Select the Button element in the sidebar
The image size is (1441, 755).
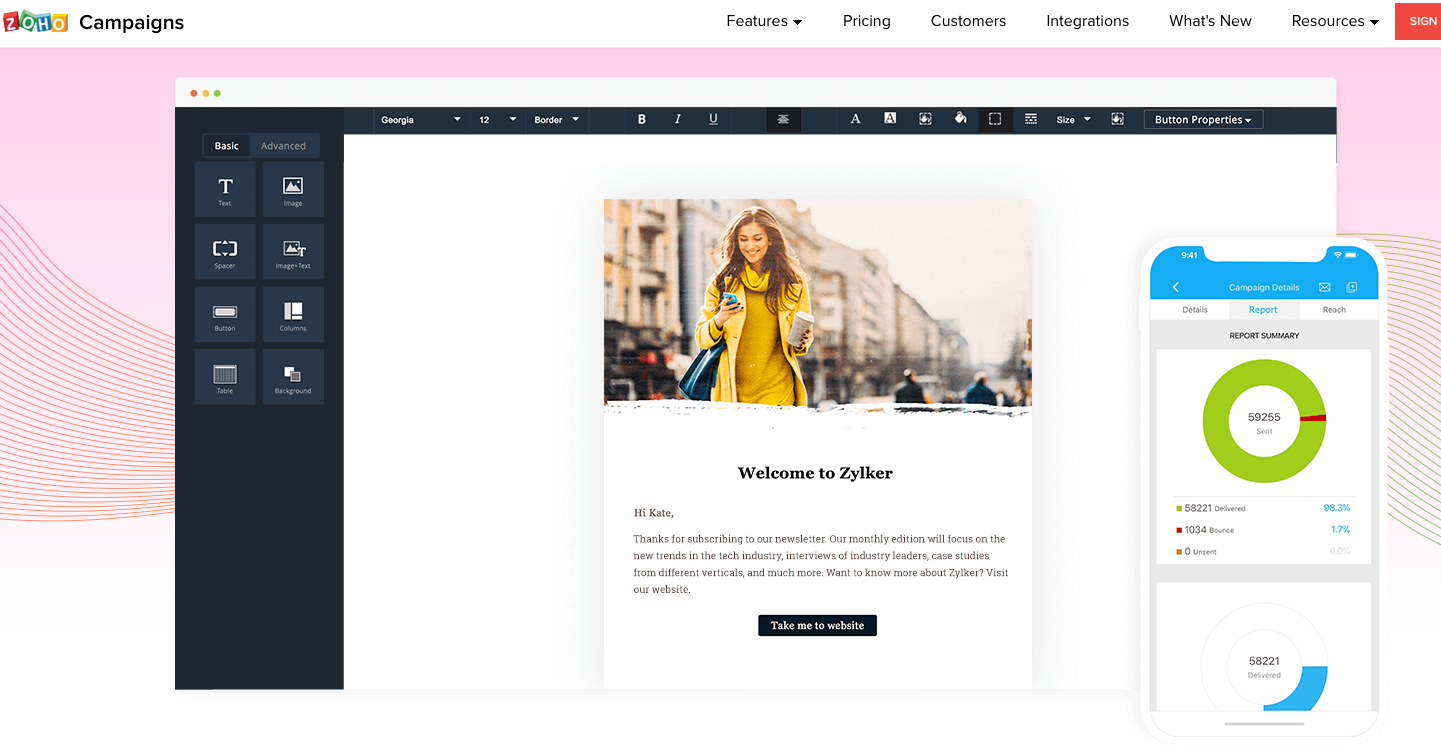point(225,313)
